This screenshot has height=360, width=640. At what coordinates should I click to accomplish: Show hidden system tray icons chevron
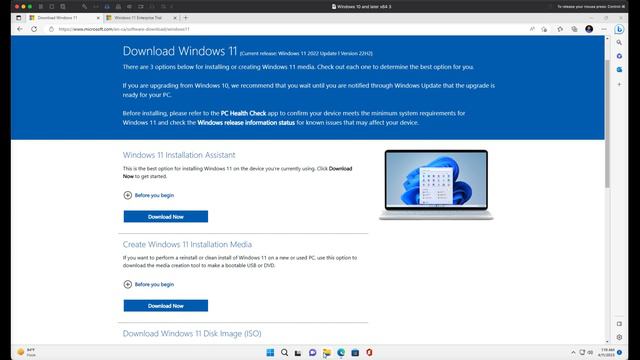click(x=573, y=352)
